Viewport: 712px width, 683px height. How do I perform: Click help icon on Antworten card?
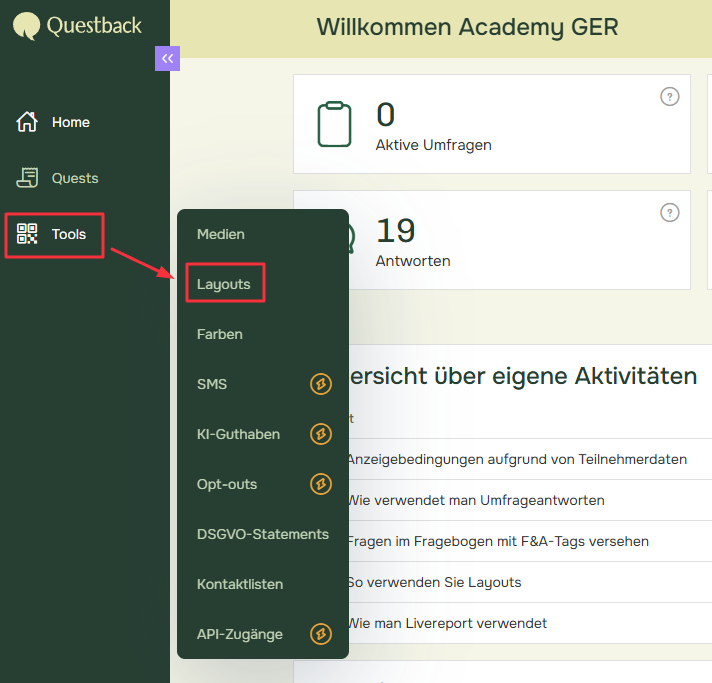pyautogui.click(x=670, y=213)
